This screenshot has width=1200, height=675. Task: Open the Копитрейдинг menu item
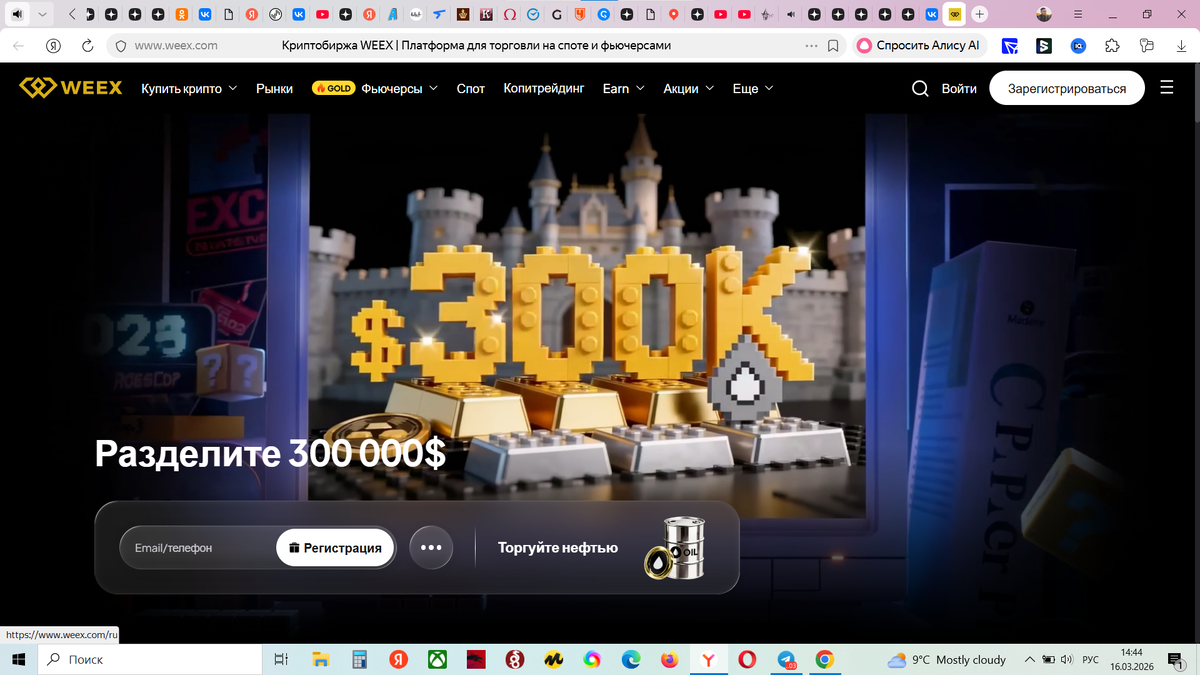[544, 88]
